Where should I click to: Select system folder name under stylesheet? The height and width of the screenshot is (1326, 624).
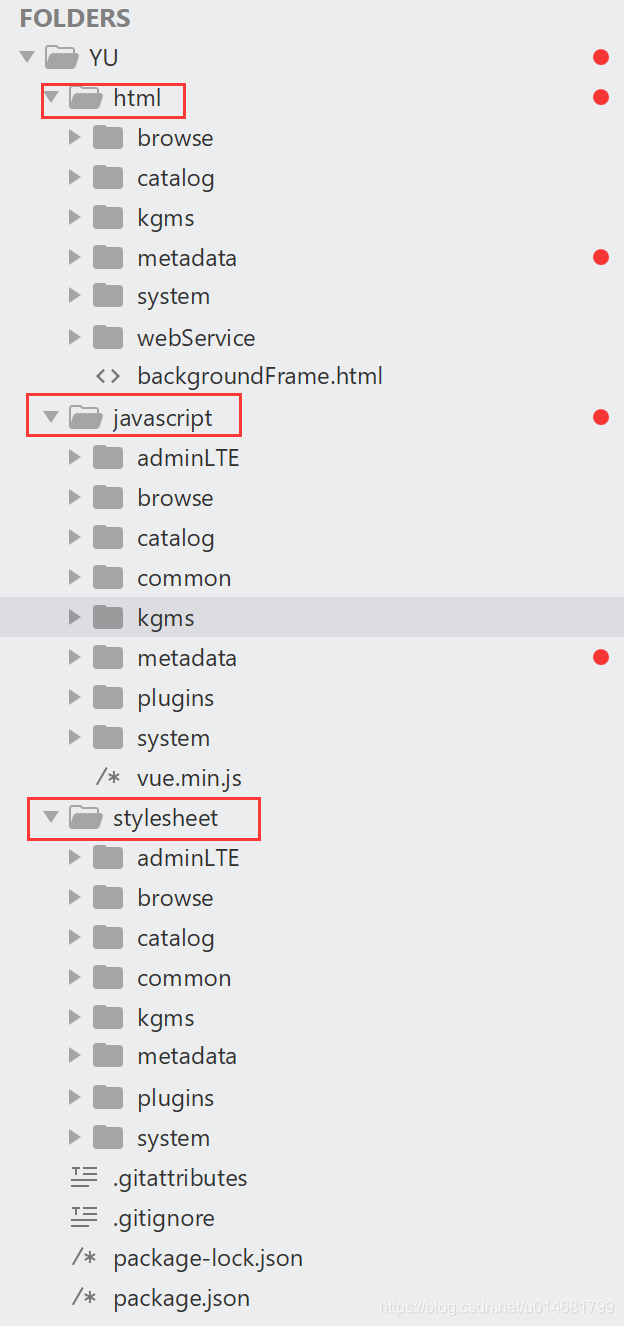[174, 1138]
